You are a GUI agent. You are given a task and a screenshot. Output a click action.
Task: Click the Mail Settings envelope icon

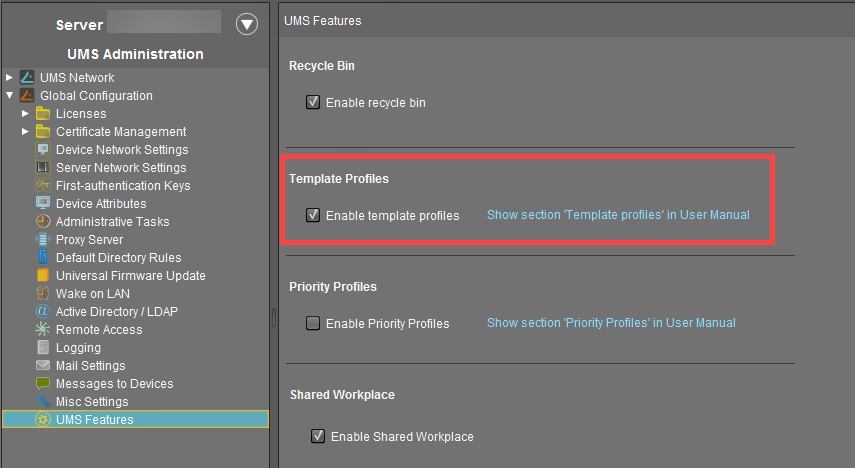click(x=43, y=366)
